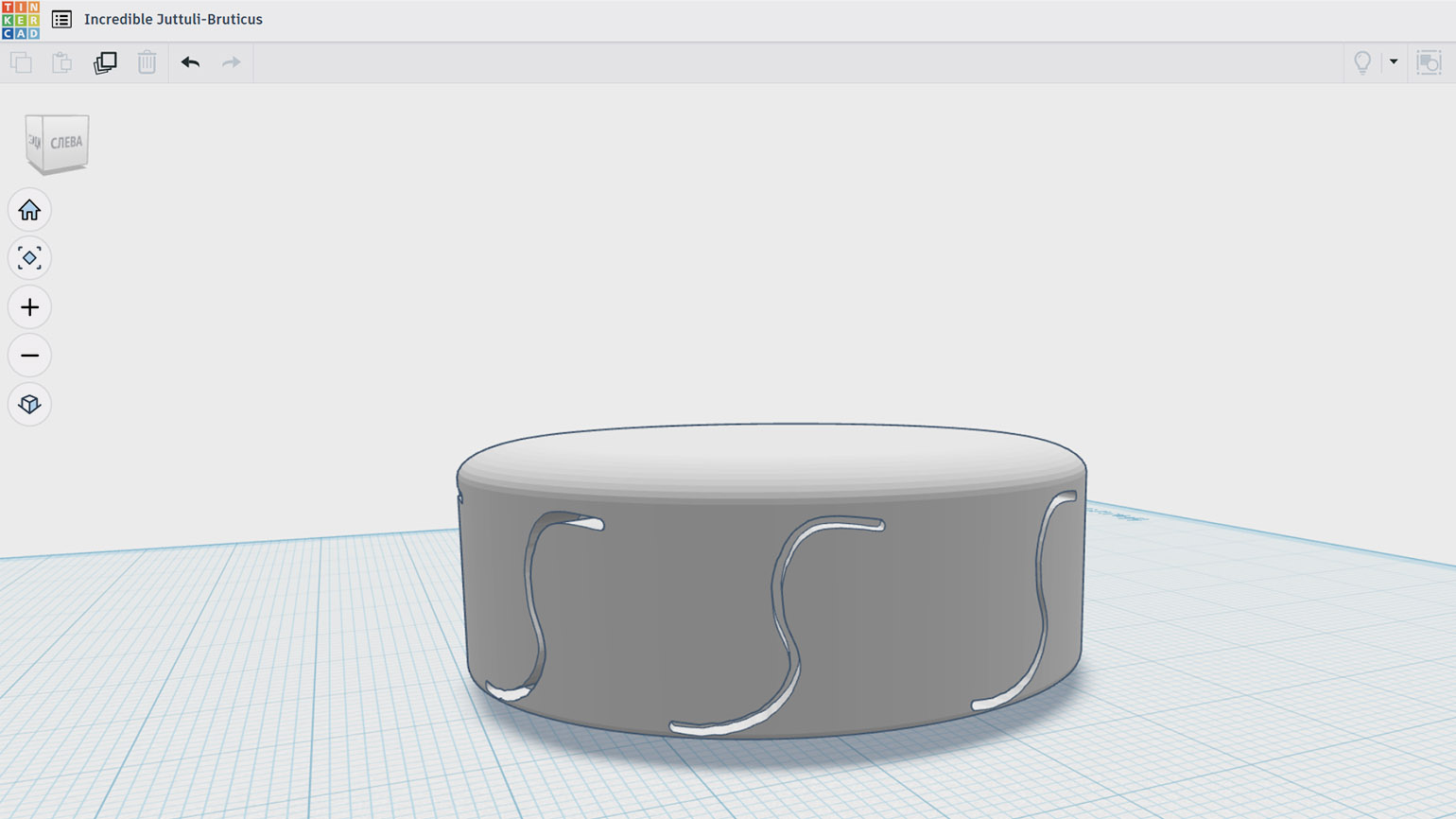Viewport: 1456px width, 819px height.
Task: Click the Copy icon in toolbar
Action: tap(21, 63)
